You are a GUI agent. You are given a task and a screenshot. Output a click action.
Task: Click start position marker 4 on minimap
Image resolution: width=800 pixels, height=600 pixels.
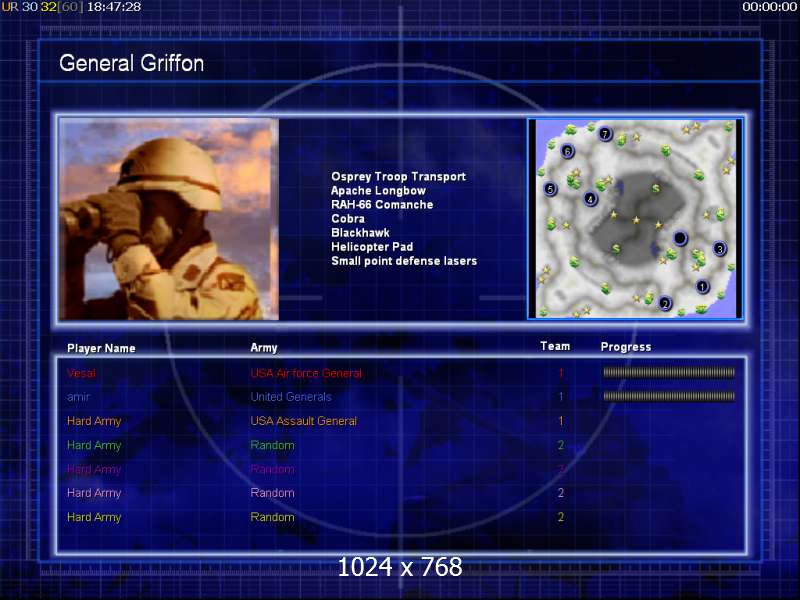point(590,198)
